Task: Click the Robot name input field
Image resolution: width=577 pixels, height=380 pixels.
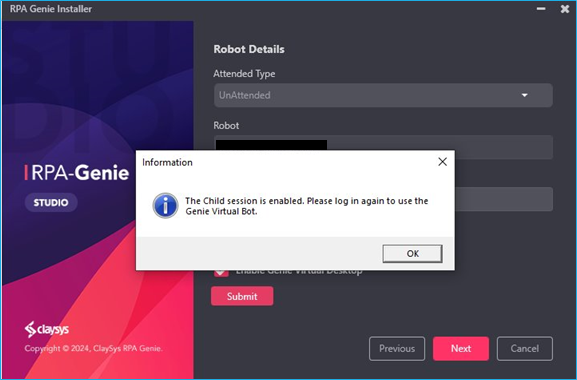Action: (383, 147)
